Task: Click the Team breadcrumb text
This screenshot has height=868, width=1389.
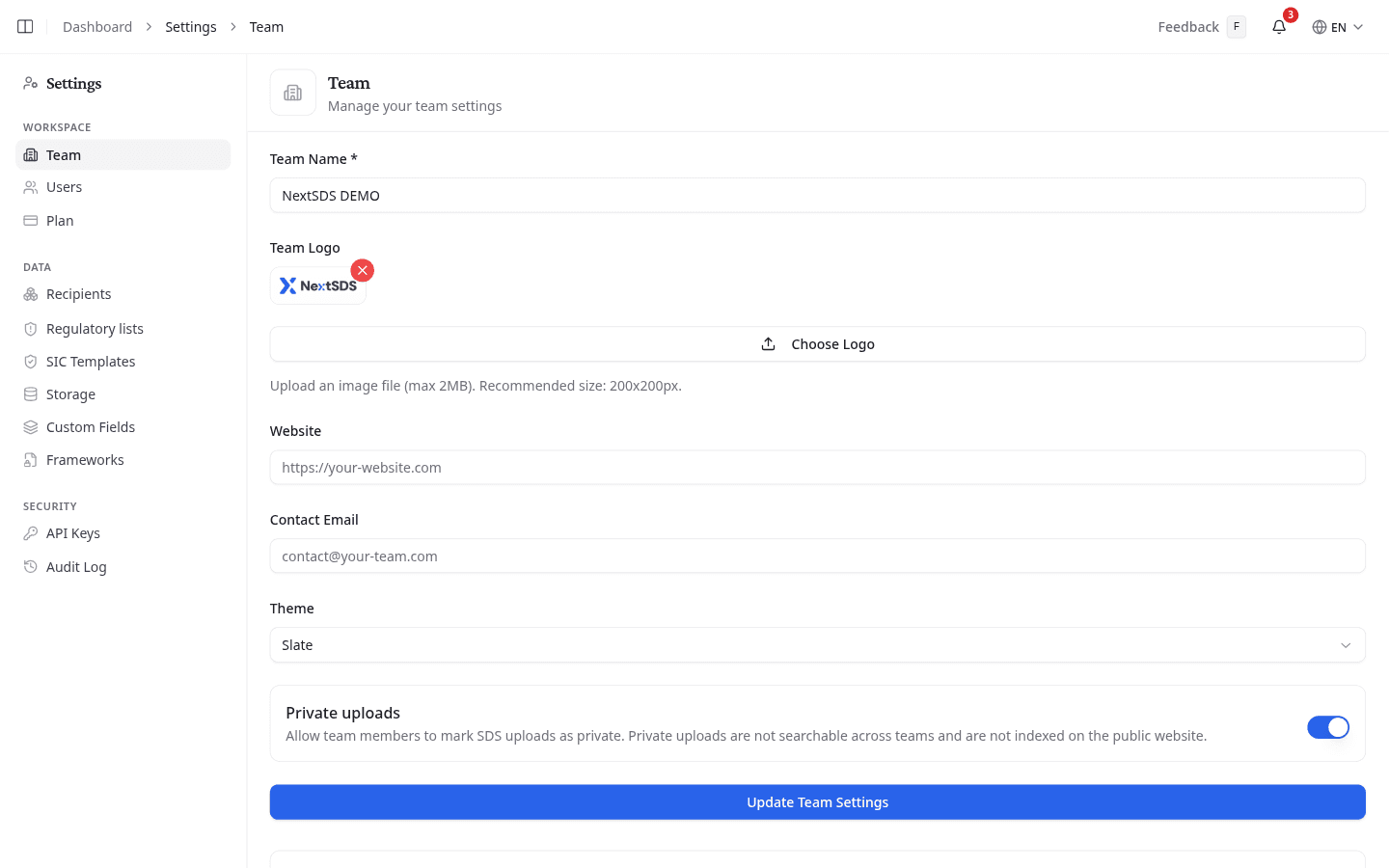Action: pos(266,27)
